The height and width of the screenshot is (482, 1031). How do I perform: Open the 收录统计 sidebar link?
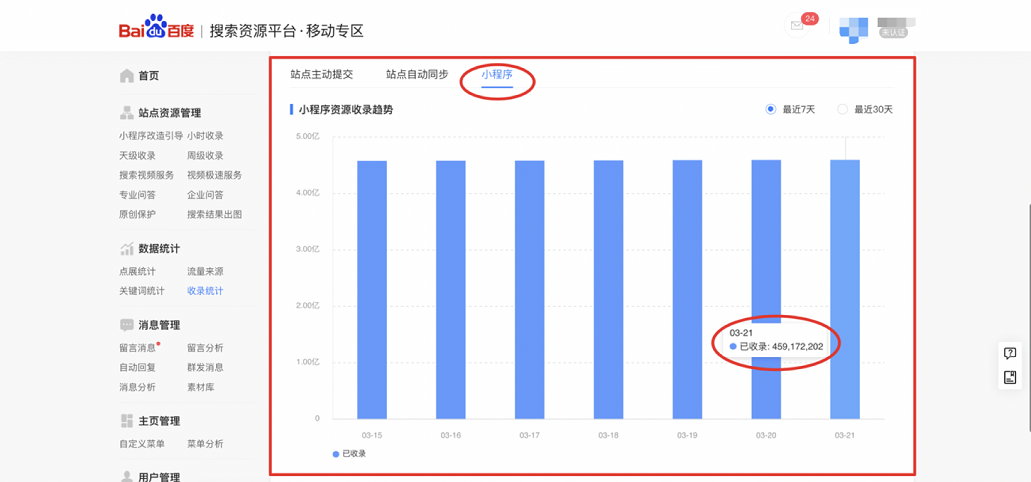[x=205, y=291]
